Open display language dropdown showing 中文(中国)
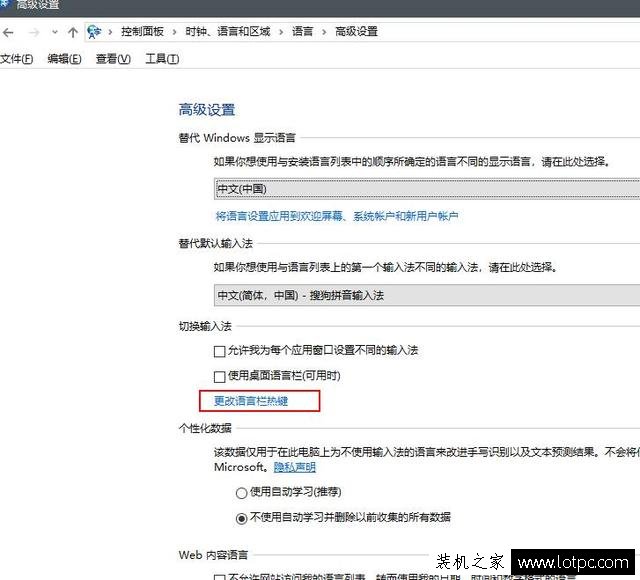640x580 pixels. 427,189
